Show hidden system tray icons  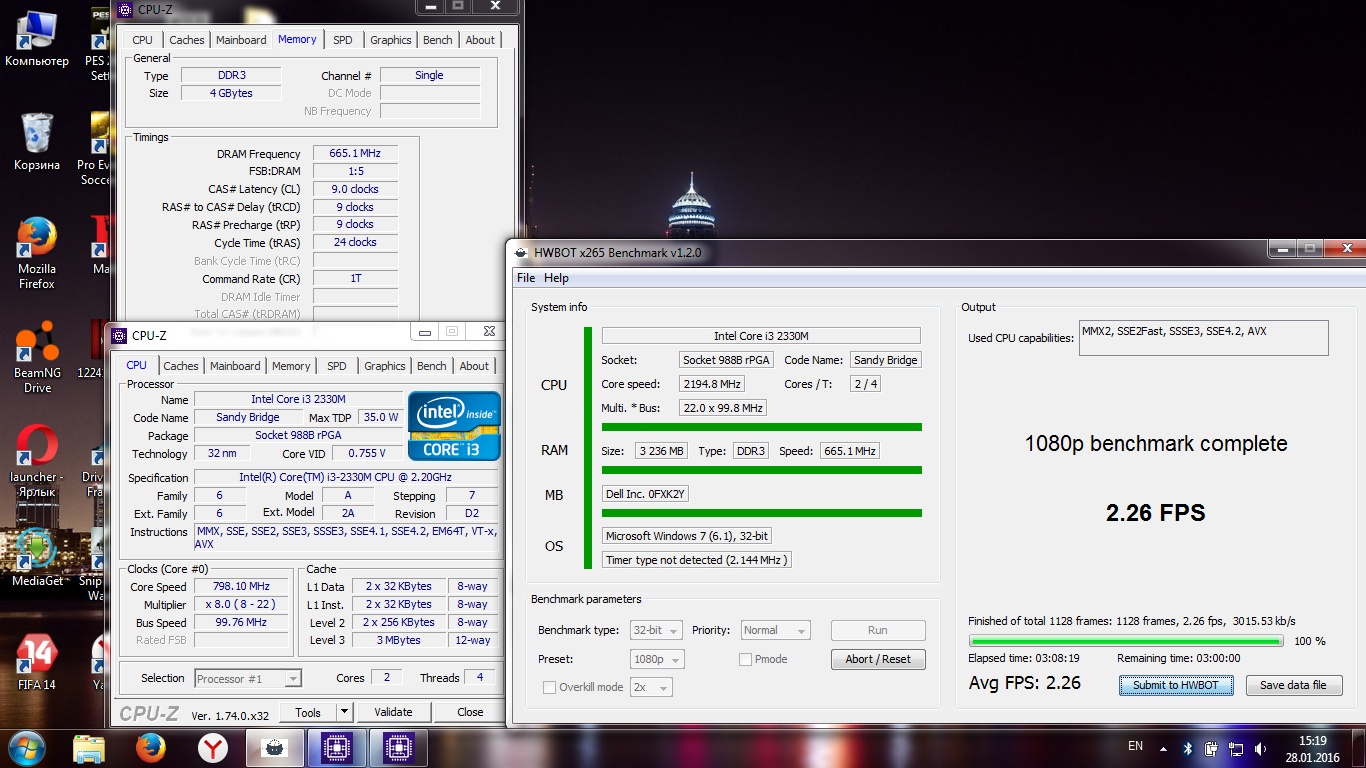click(1163, 748)
